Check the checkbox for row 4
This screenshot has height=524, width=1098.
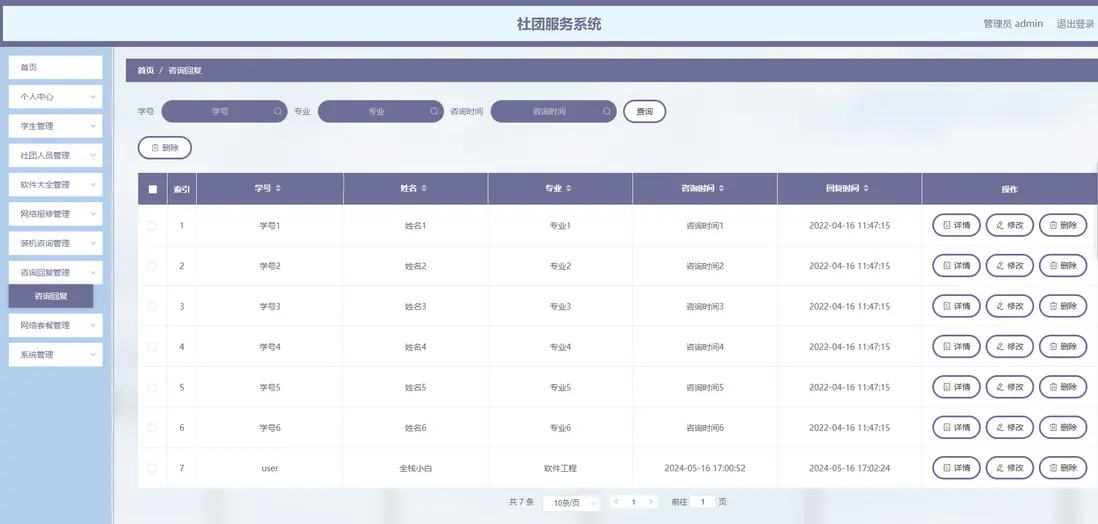[x=152, y=347]
